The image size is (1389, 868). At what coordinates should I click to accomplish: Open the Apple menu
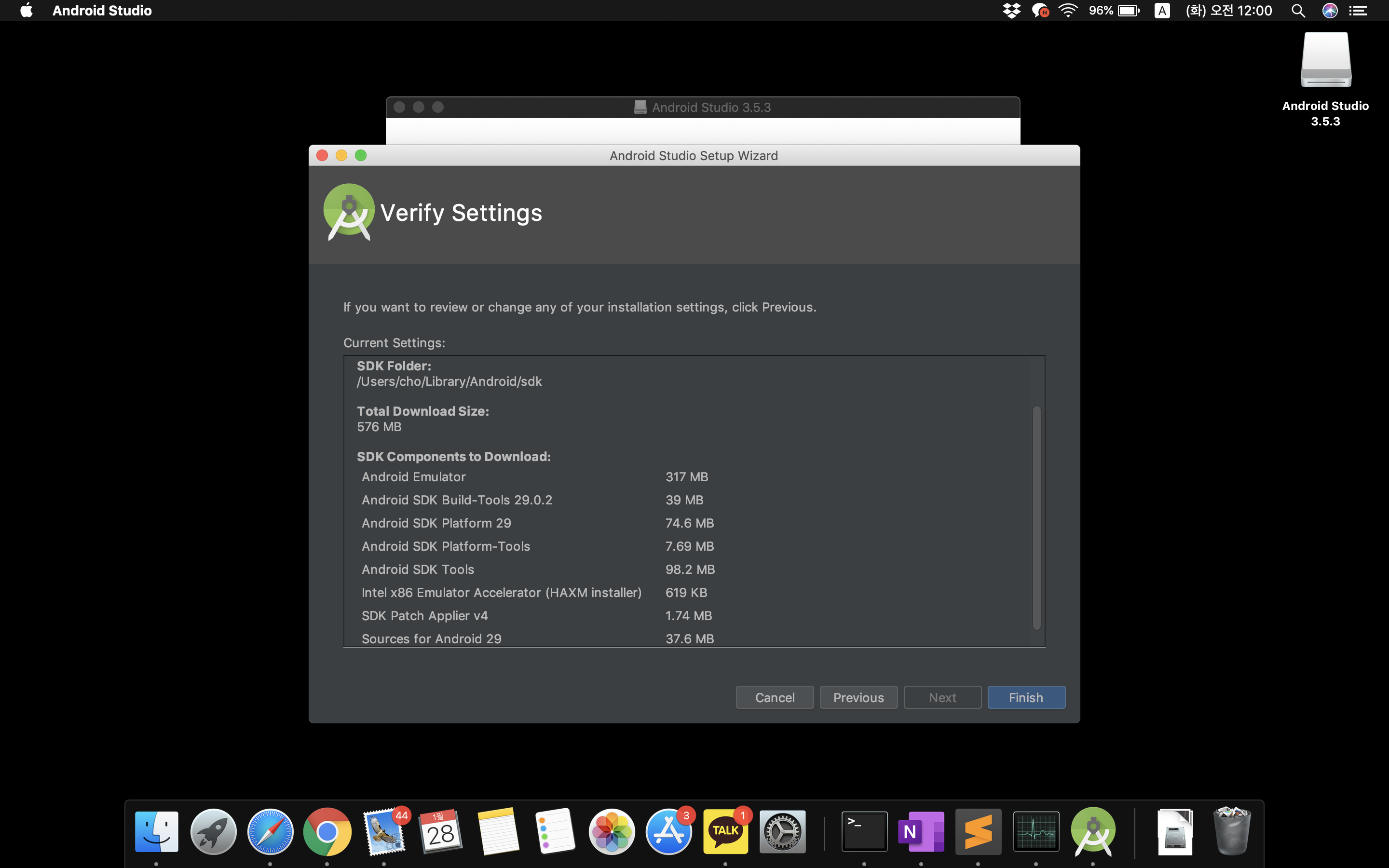point(26,10)
